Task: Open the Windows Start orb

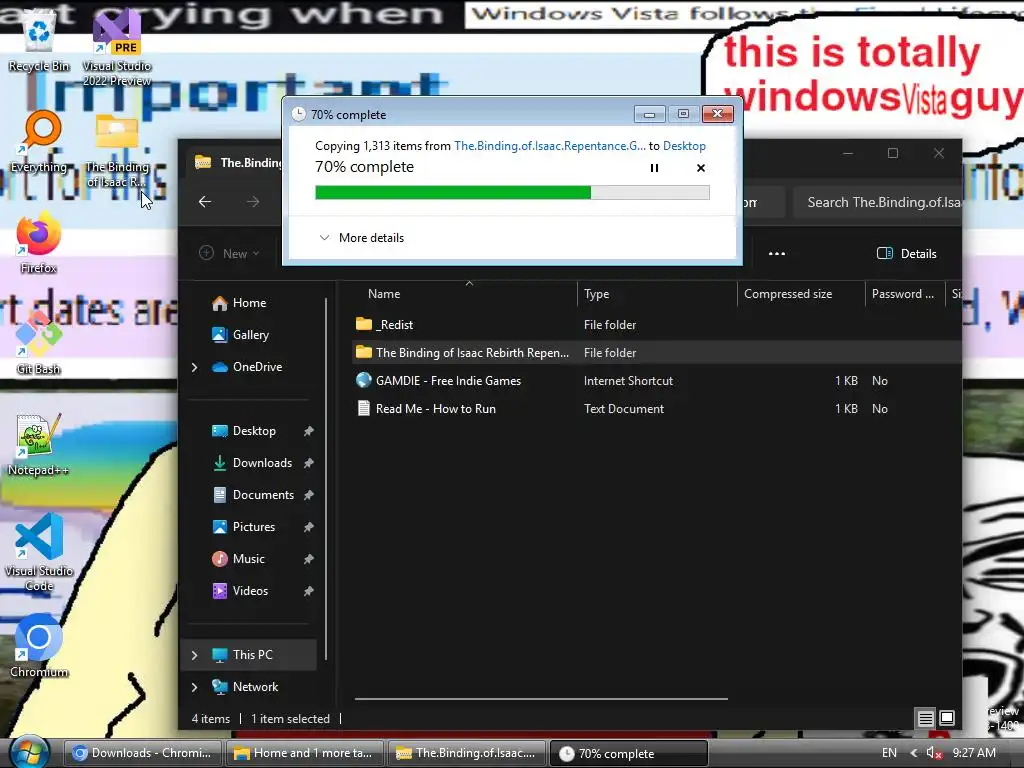Action: pyautogui.click(x=29, y=752)
